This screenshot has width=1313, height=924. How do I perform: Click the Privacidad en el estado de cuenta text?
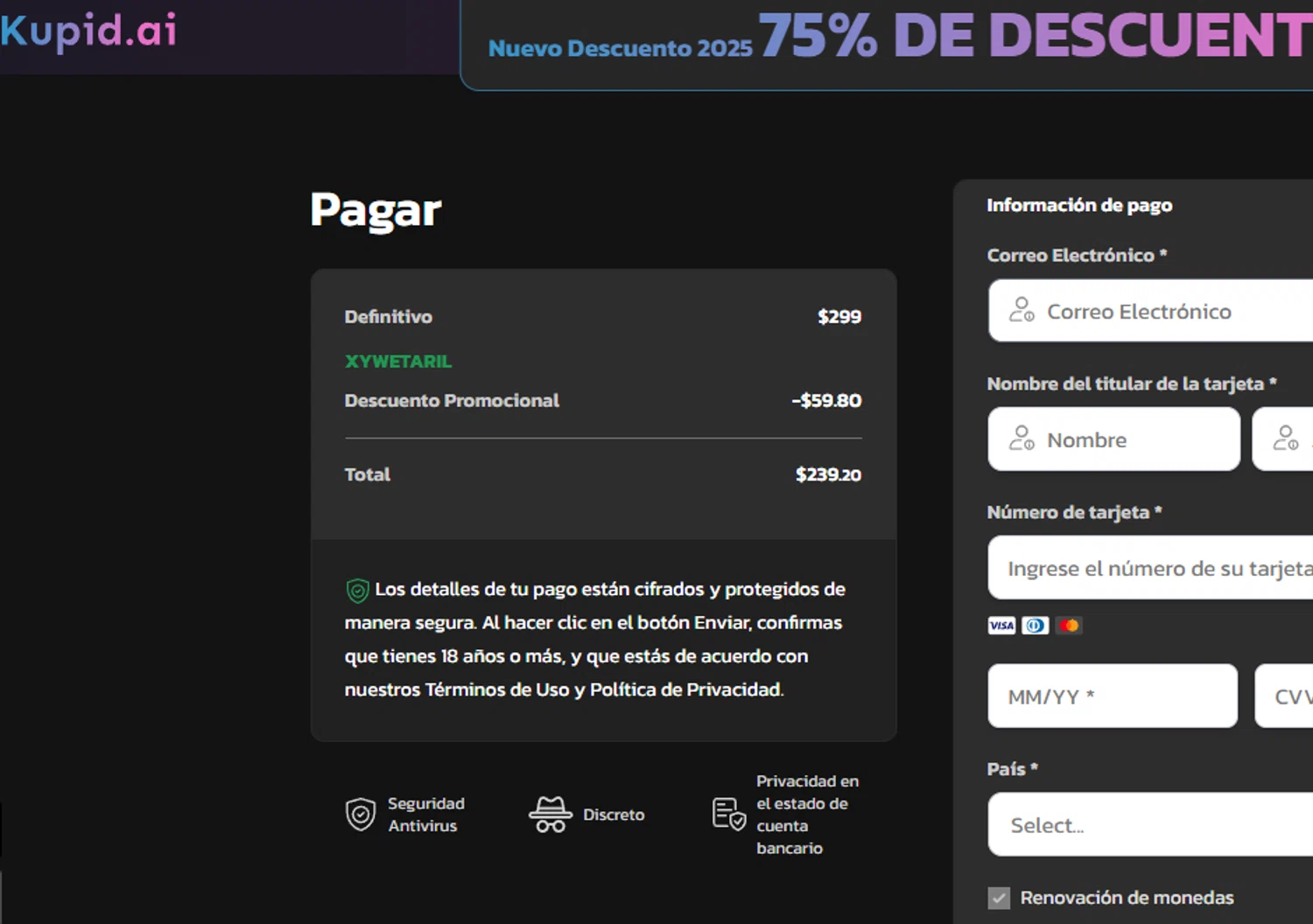tap(807, 815)
